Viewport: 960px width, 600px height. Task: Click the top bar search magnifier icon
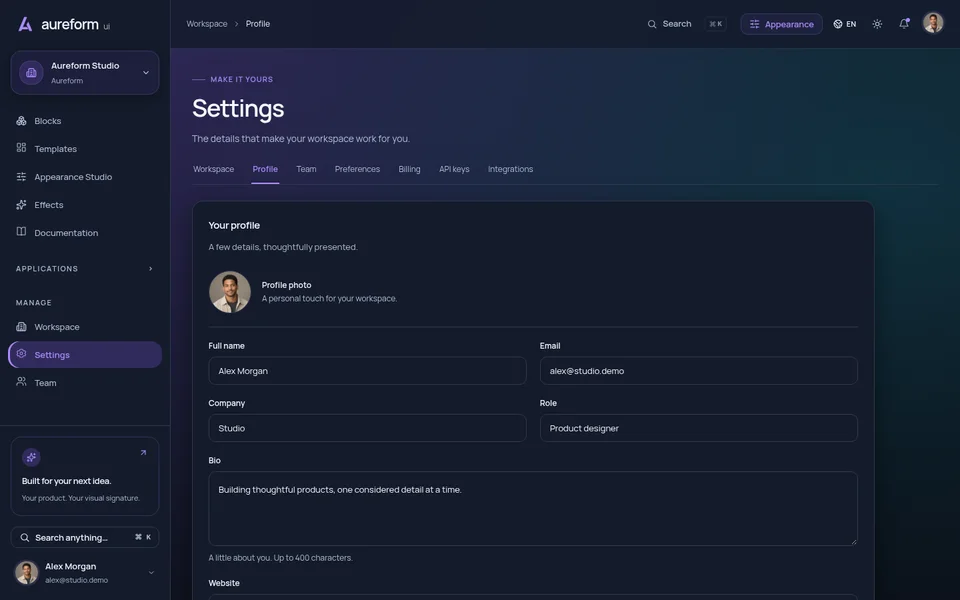pos(651,24)
